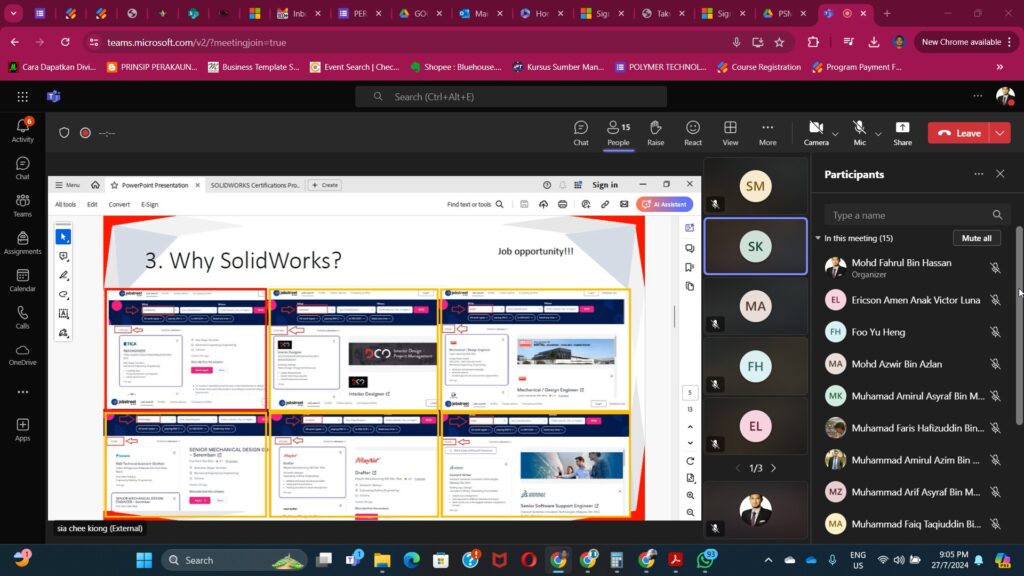Open the Convert menu in Acrobat
The height and width of the screenshot is (576, 1024).
[x=119, y=204]
